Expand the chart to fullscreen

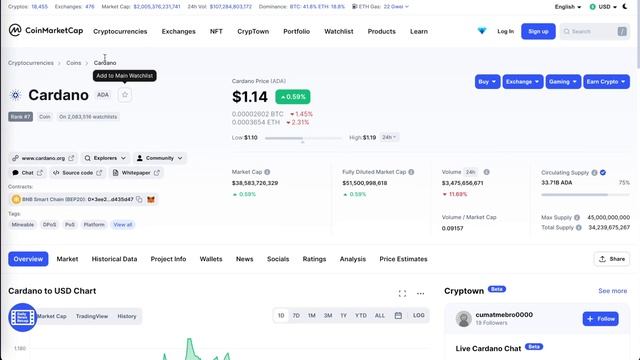pos(402,293)
